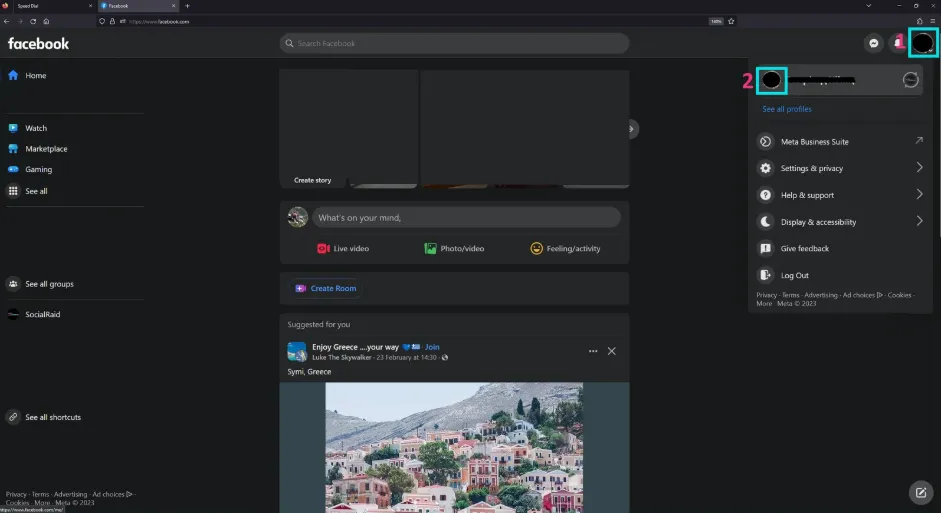Viewport: 942px width, 513px height.
Task: Open Watch from the left sidebar
Action: pyautogui.click(x=35, y=128)
